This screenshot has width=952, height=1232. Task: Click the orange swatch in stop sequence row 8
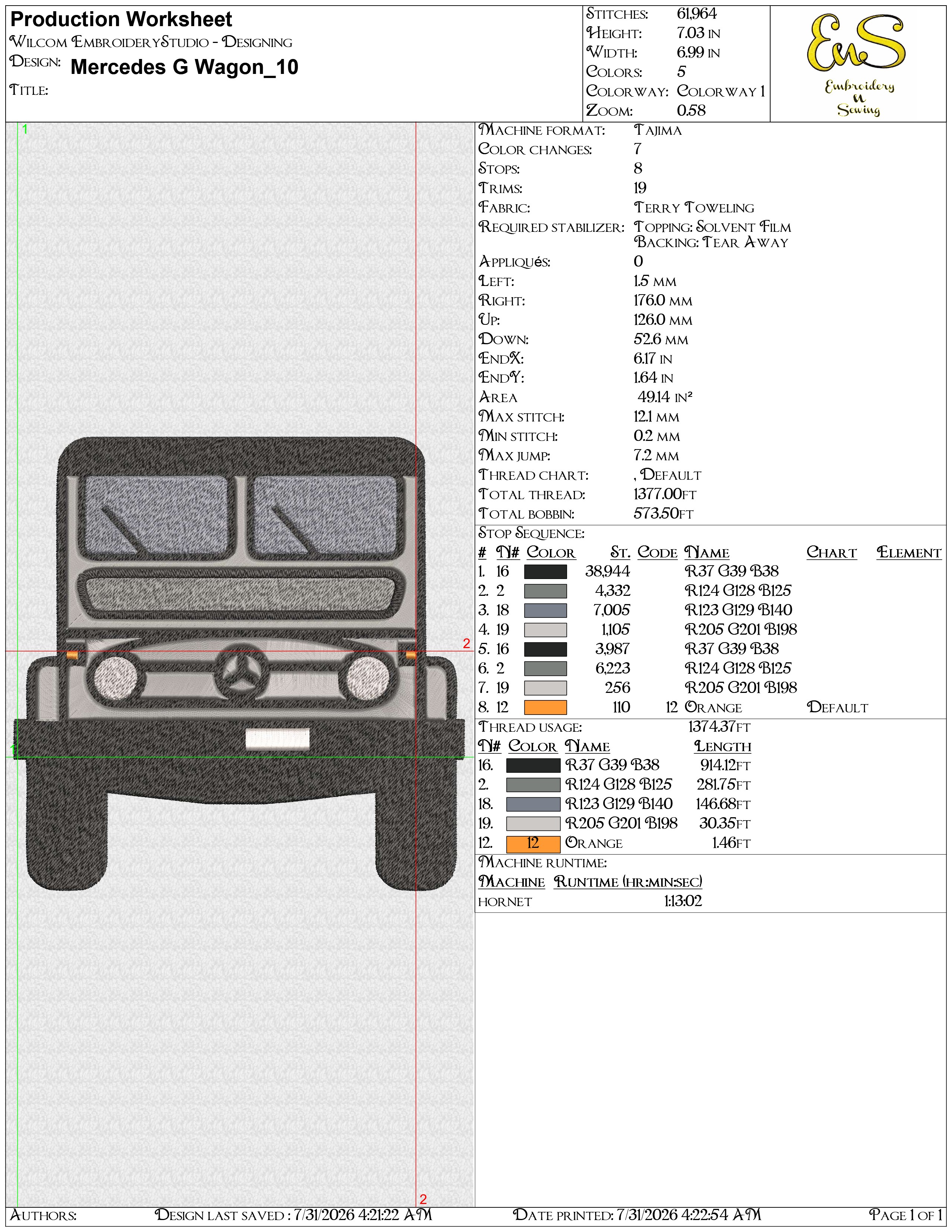coord(545,707)
